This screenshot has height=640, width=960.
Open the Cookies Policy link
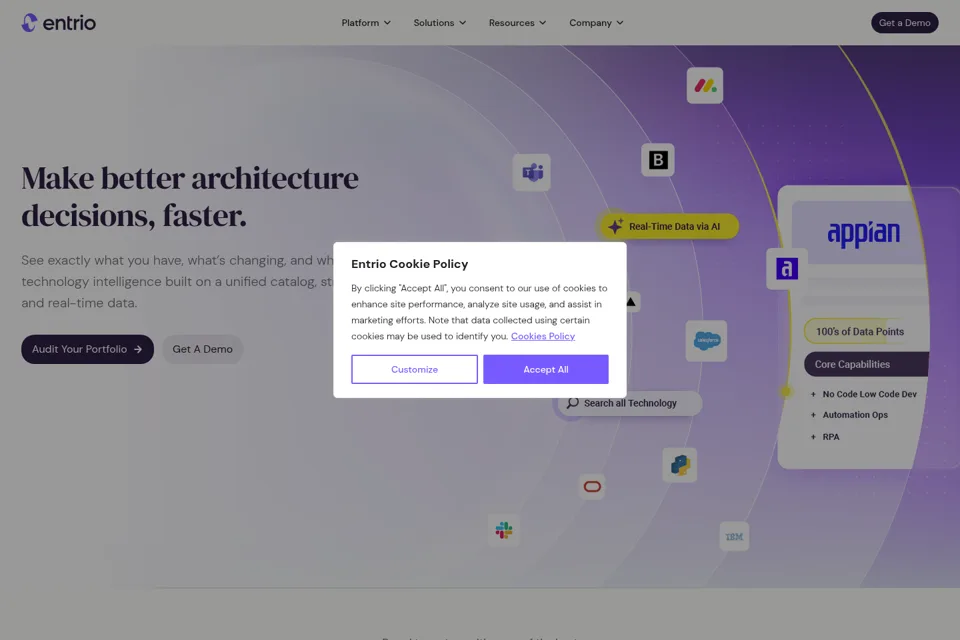coord(542,336)
